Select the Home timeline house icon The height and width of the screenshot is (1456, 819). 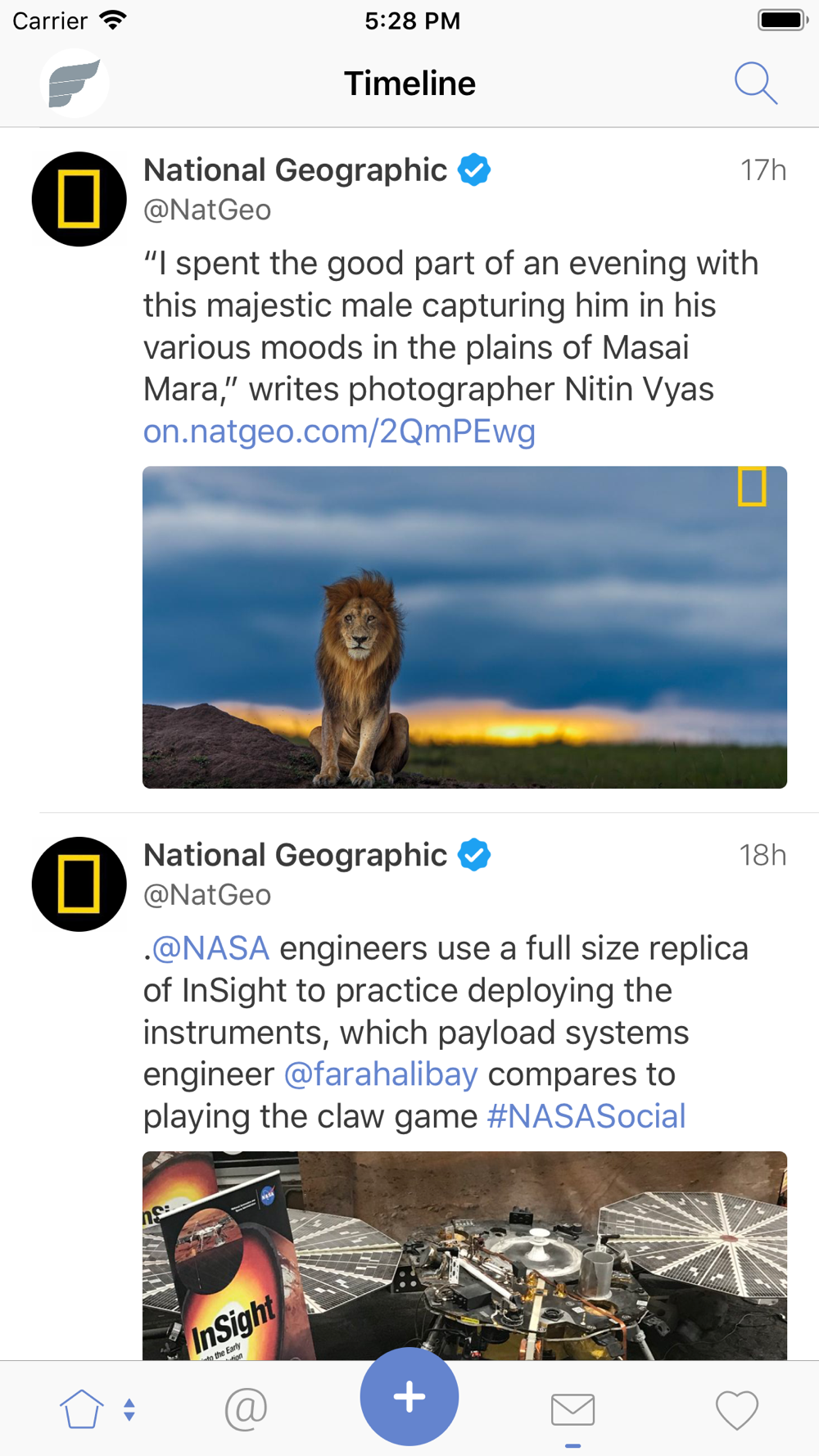tap(82, 1409)
